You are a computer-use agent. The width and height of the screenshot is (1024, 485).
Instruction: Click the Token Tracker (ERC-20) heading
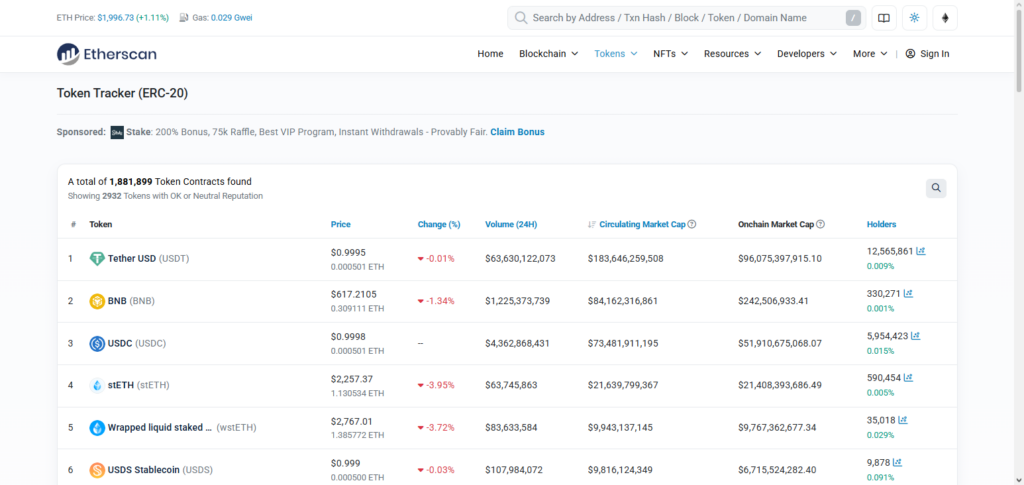coord(122,93)
